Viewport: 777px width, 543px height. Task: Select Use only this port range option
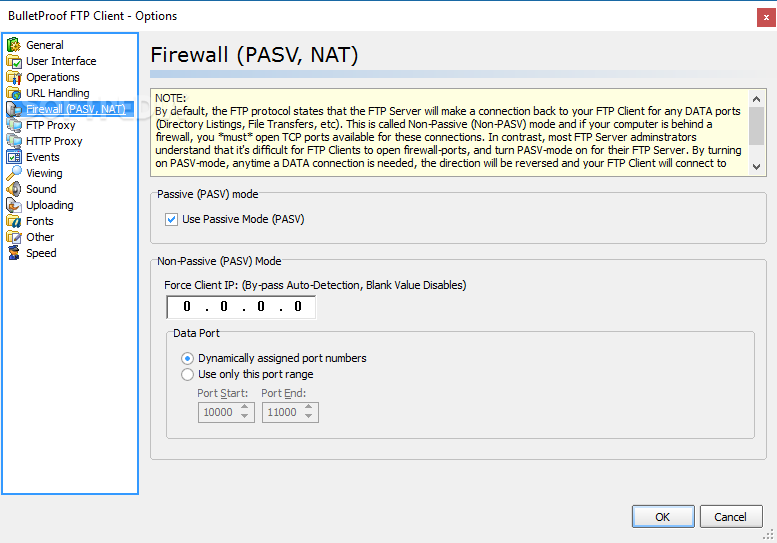click(x=187, y=375)
